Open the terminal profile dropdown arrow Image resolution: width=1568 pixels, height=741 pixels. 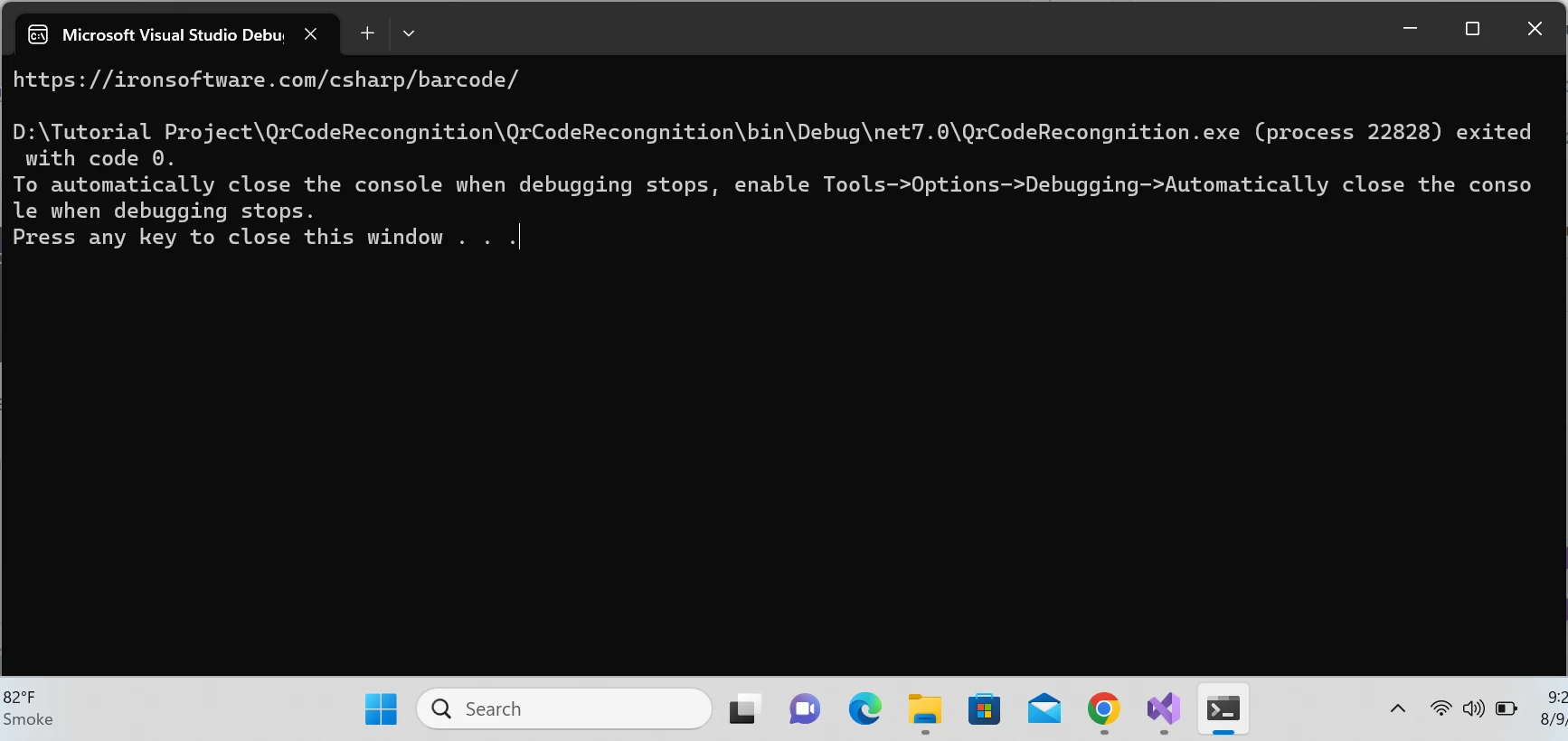[x=409, y=33]
